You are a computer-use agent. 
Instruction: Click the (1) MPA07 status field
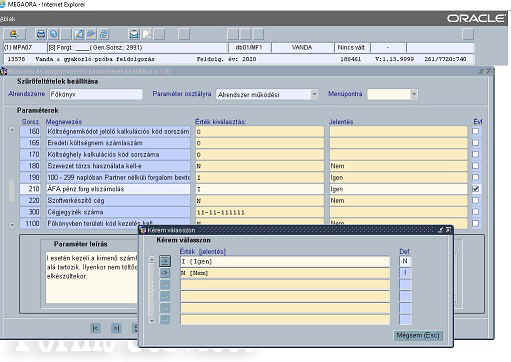click(24, 48)
